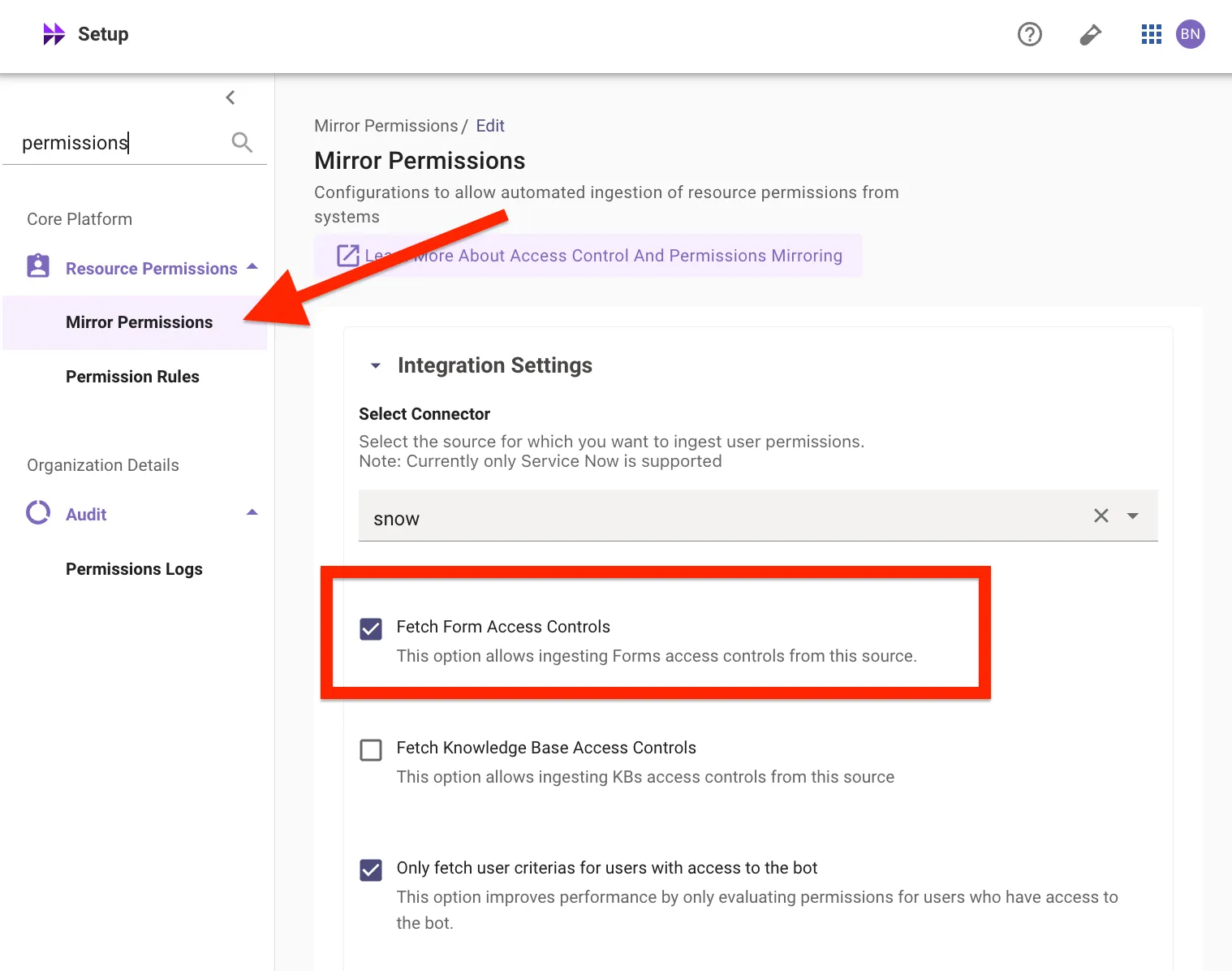
Task: Click the Select Connector label
Action: tap(424, 414)
